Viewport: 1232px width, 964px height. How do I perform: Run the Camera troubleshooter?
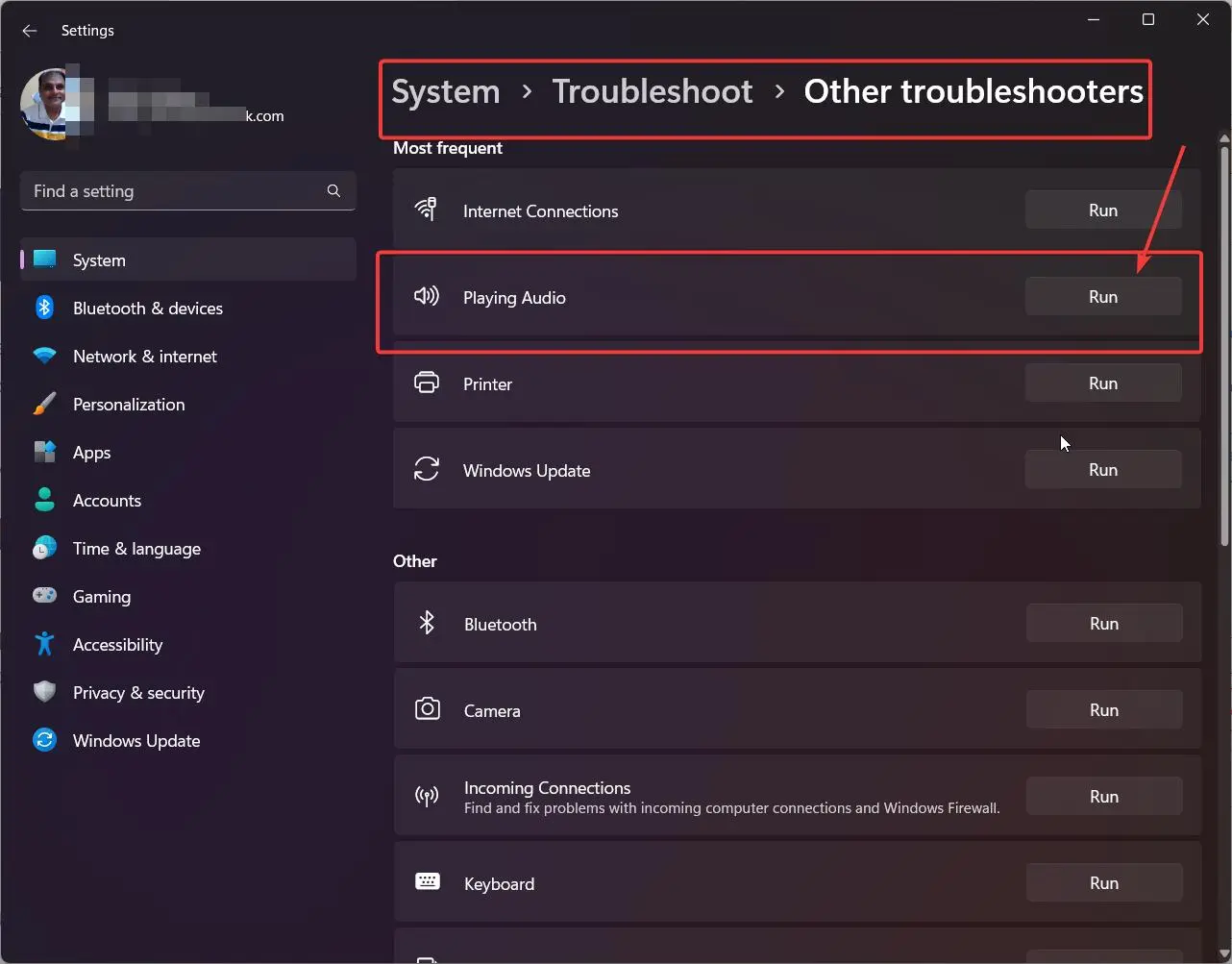coord(1104,710)
